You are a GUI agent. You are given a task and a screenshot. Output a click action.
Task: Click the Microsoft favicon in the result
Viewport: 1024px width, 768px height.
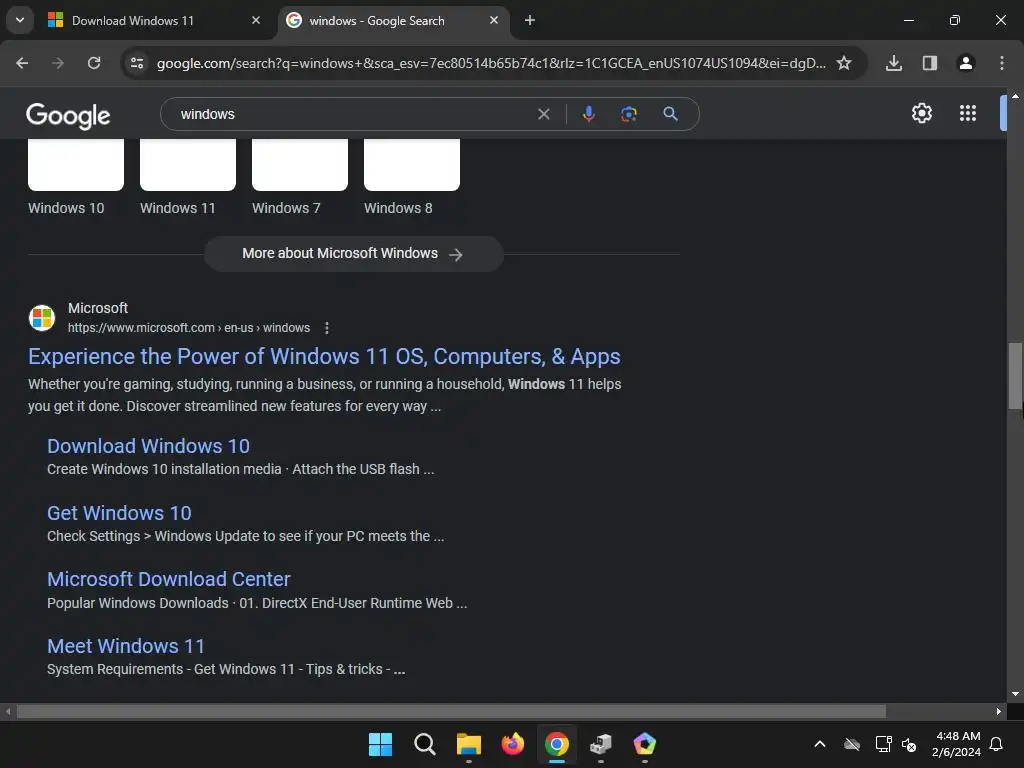pyautogui.click(x=42, y=318)
